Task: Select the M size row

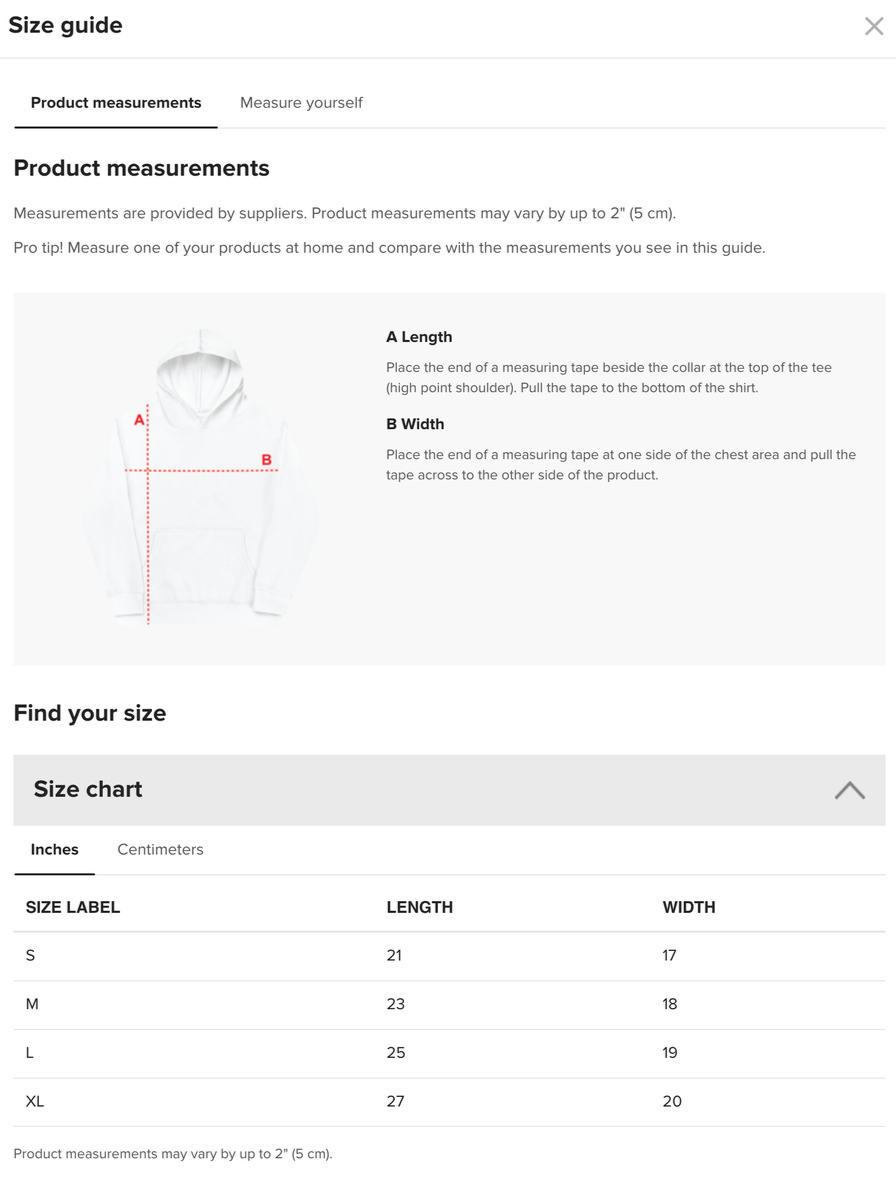Action: [450, 1005]
